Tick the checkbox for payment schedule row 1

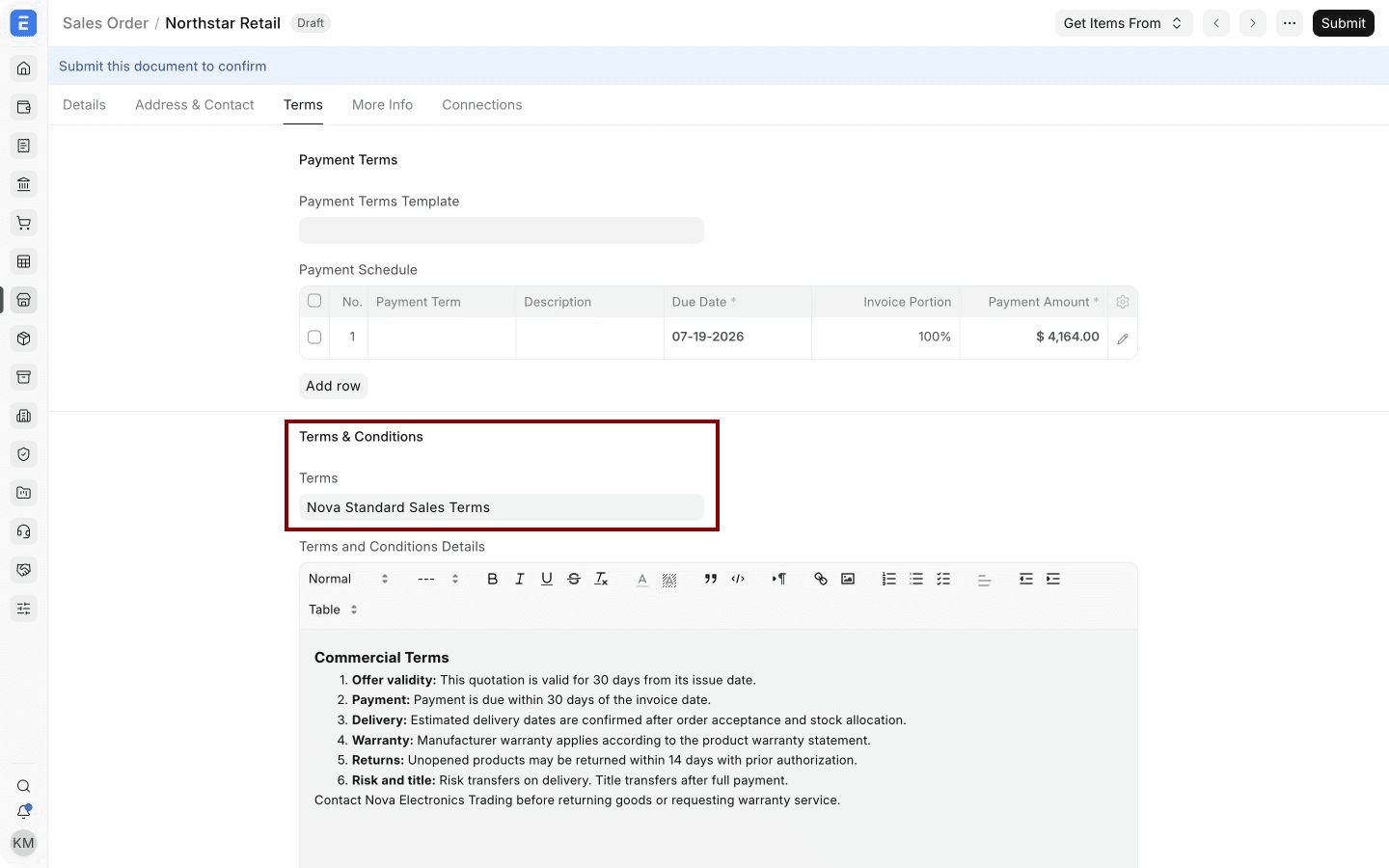coord(314,338)
